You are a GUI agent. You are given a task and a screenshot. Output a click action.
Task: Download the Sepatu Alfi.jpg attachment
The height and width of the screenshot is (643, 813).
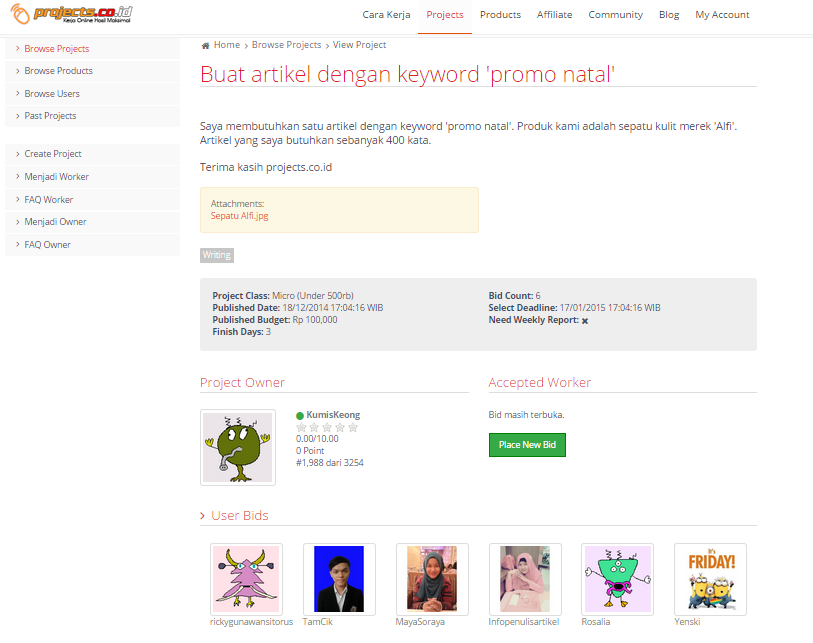click(239, 215)
